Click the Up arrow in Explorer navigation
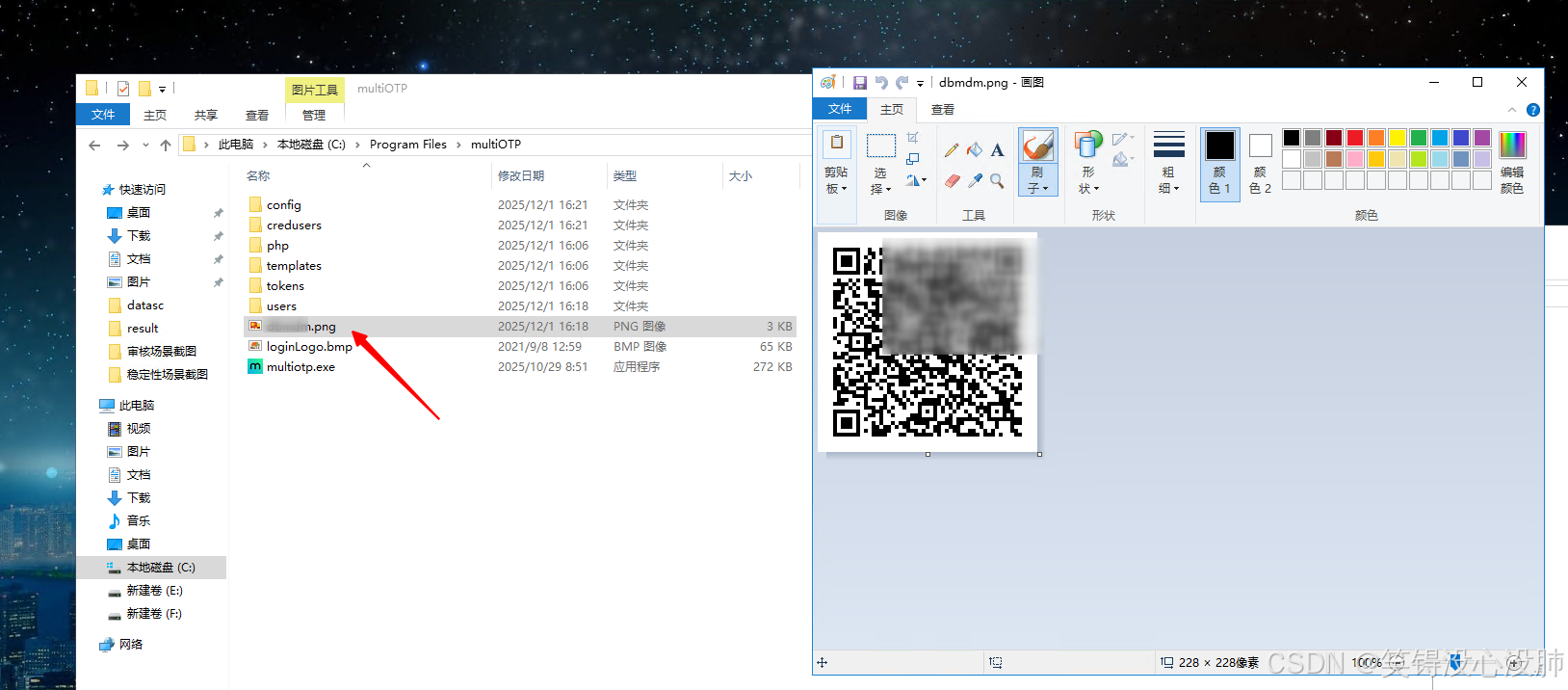 [166, 146]
